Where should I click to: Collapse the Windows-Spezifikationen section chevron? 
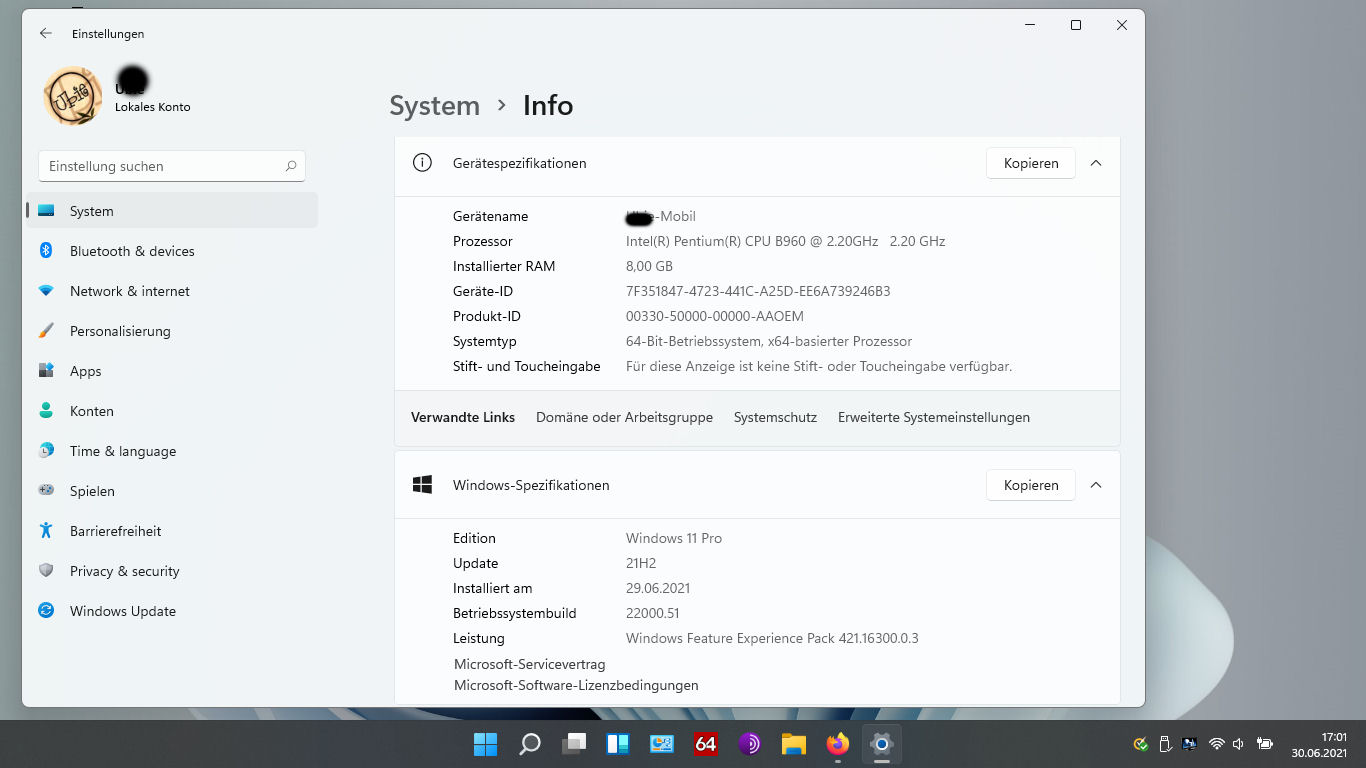pyautogui.click(x=1096, y=485)
